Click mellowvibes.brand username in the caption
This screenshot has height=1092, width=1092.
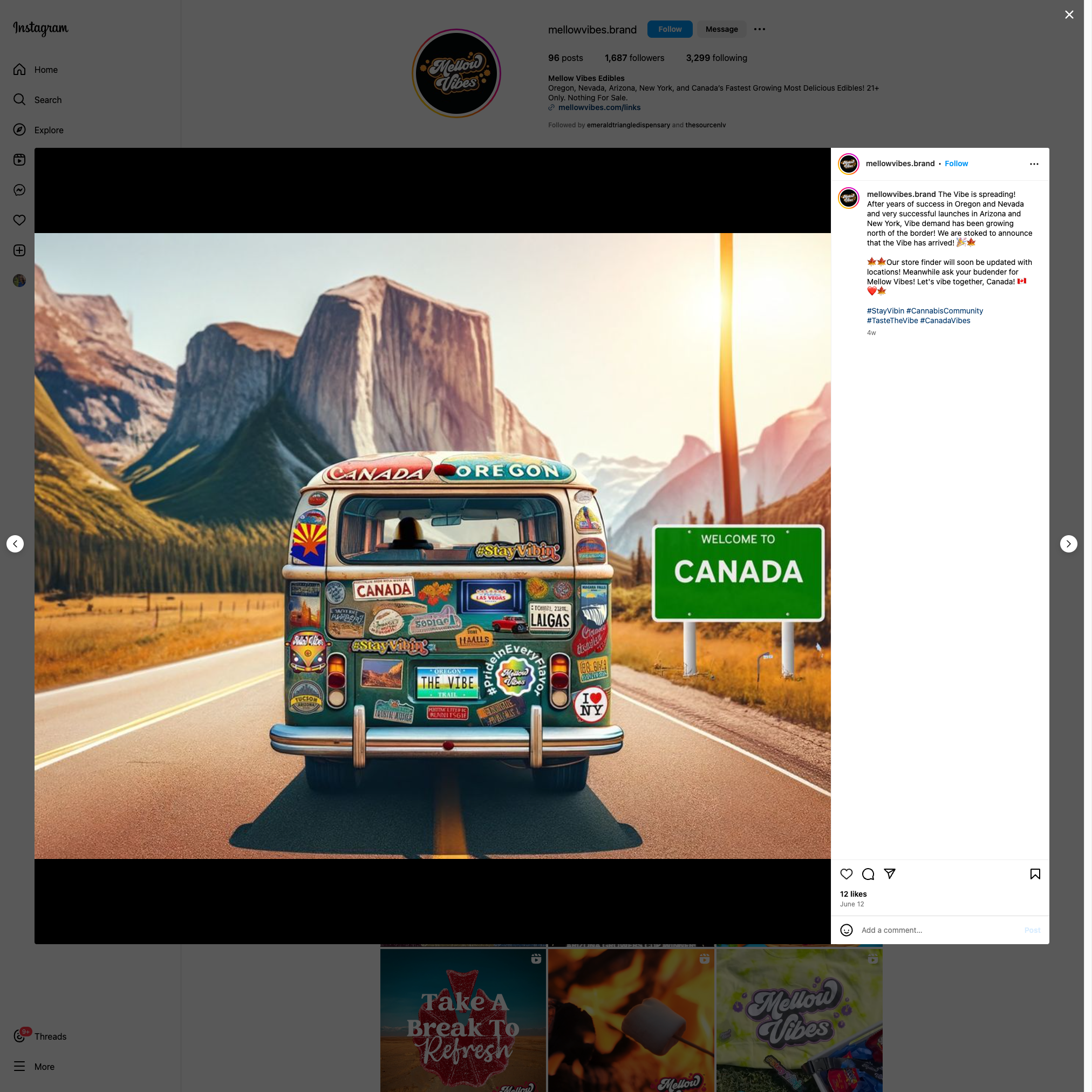tap(901, 194)
